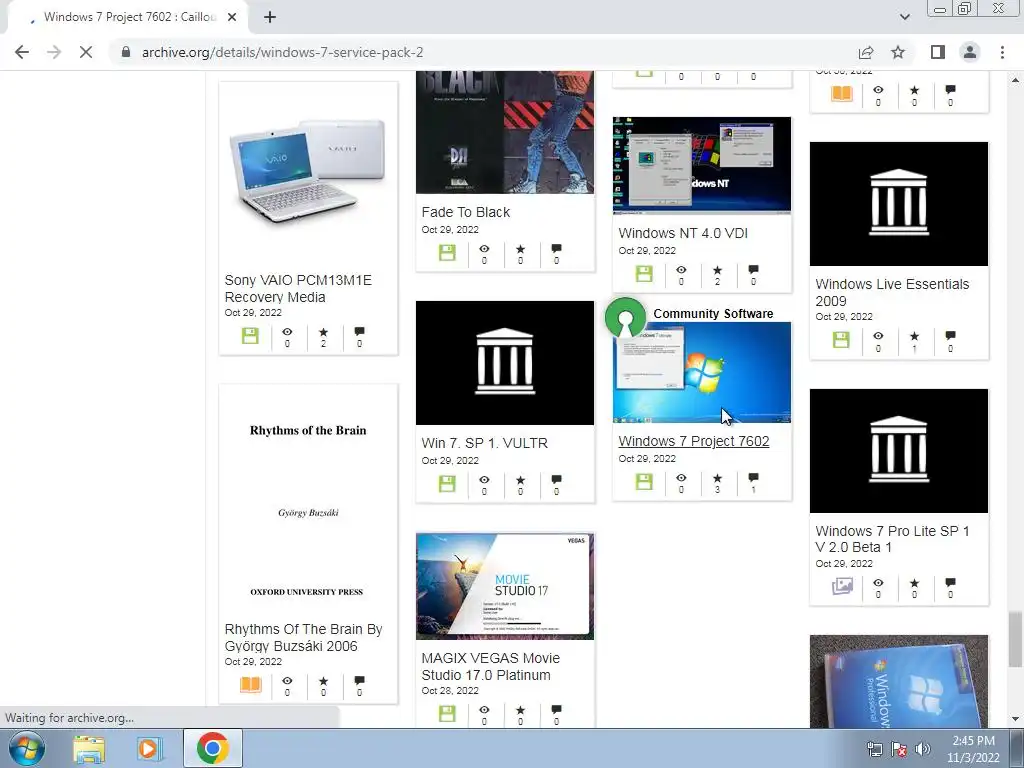Click the Community Software collection badge
This screenshot has width=1024, height=768.
(626, 317)
